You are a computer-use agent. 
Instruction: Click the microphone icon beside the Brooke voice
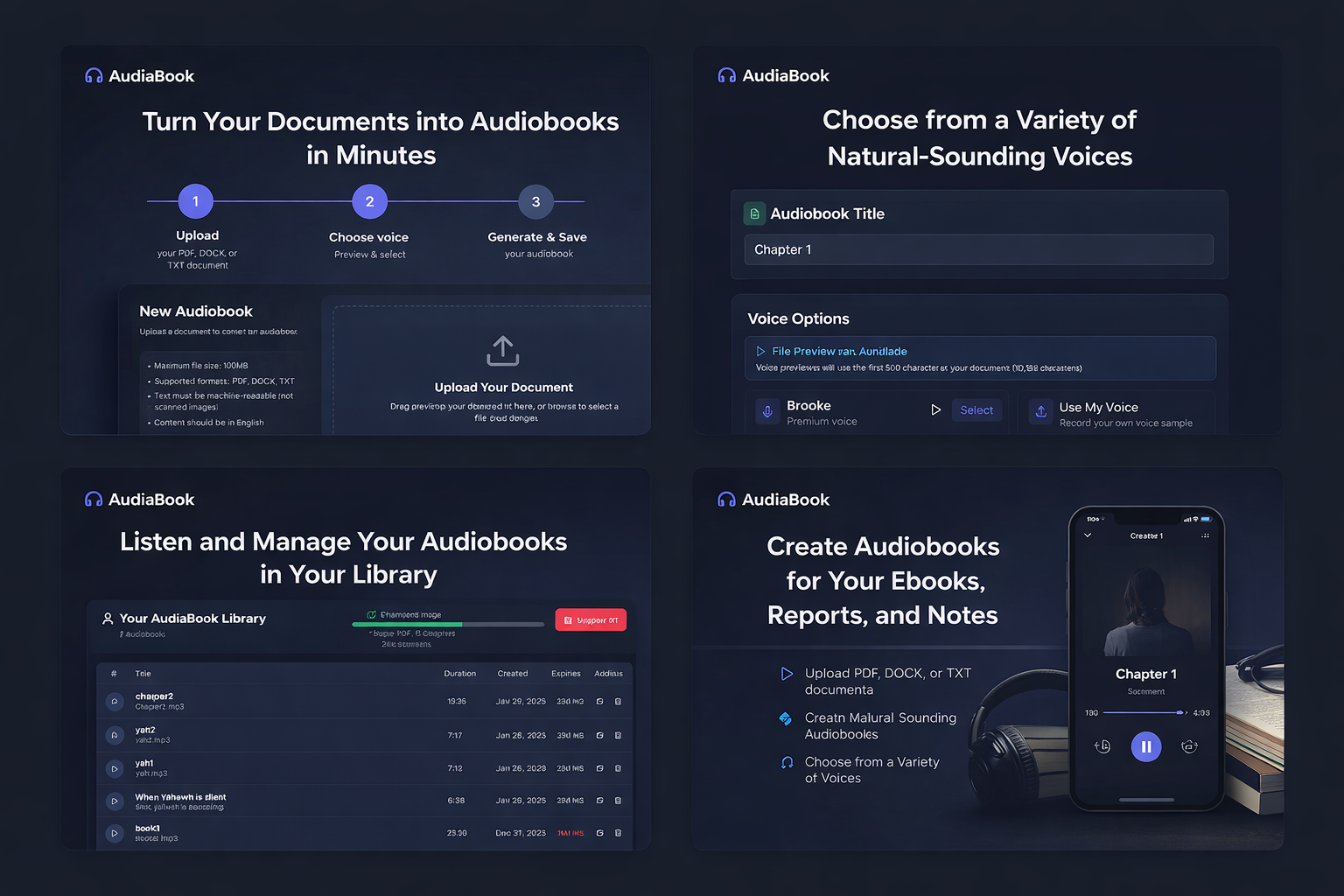[x=766, y=412]
